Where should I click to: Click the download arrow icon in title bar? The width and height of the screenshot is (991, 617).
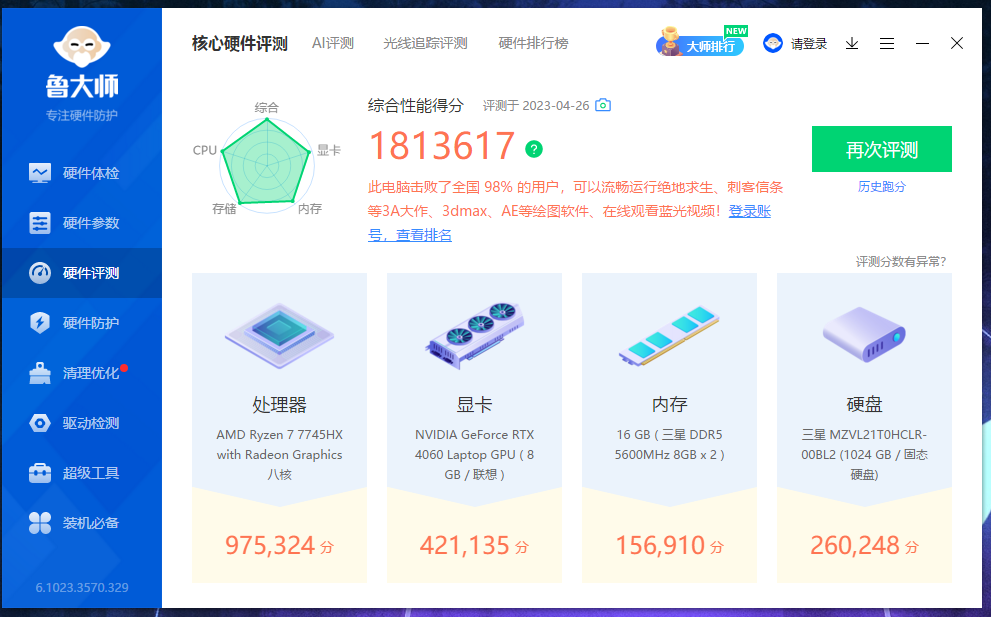coord(852,44)
